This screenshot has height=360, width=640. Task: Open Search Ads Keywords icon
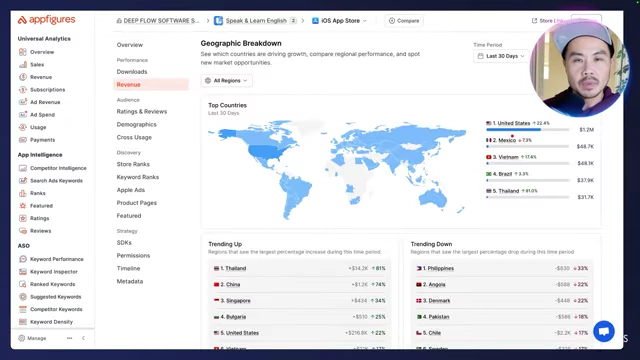pos(23,180)
